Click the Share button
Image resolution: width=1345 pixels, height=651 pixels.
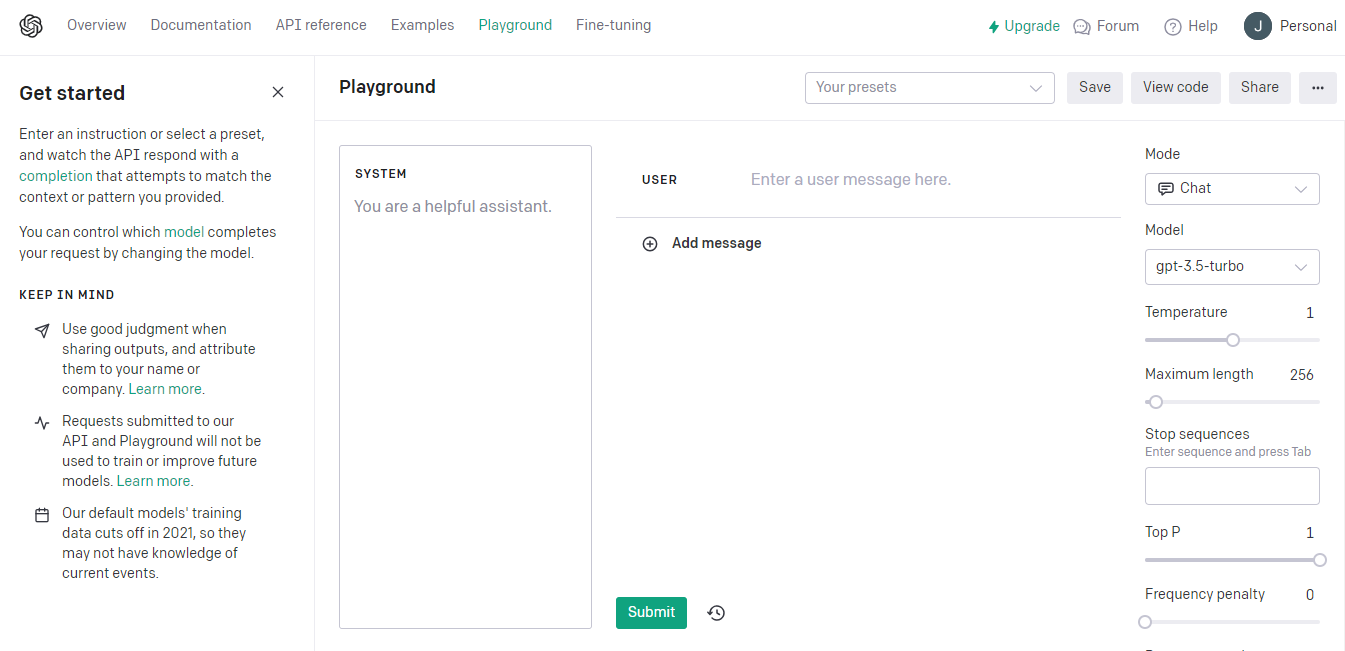[x=1260, y=88]
